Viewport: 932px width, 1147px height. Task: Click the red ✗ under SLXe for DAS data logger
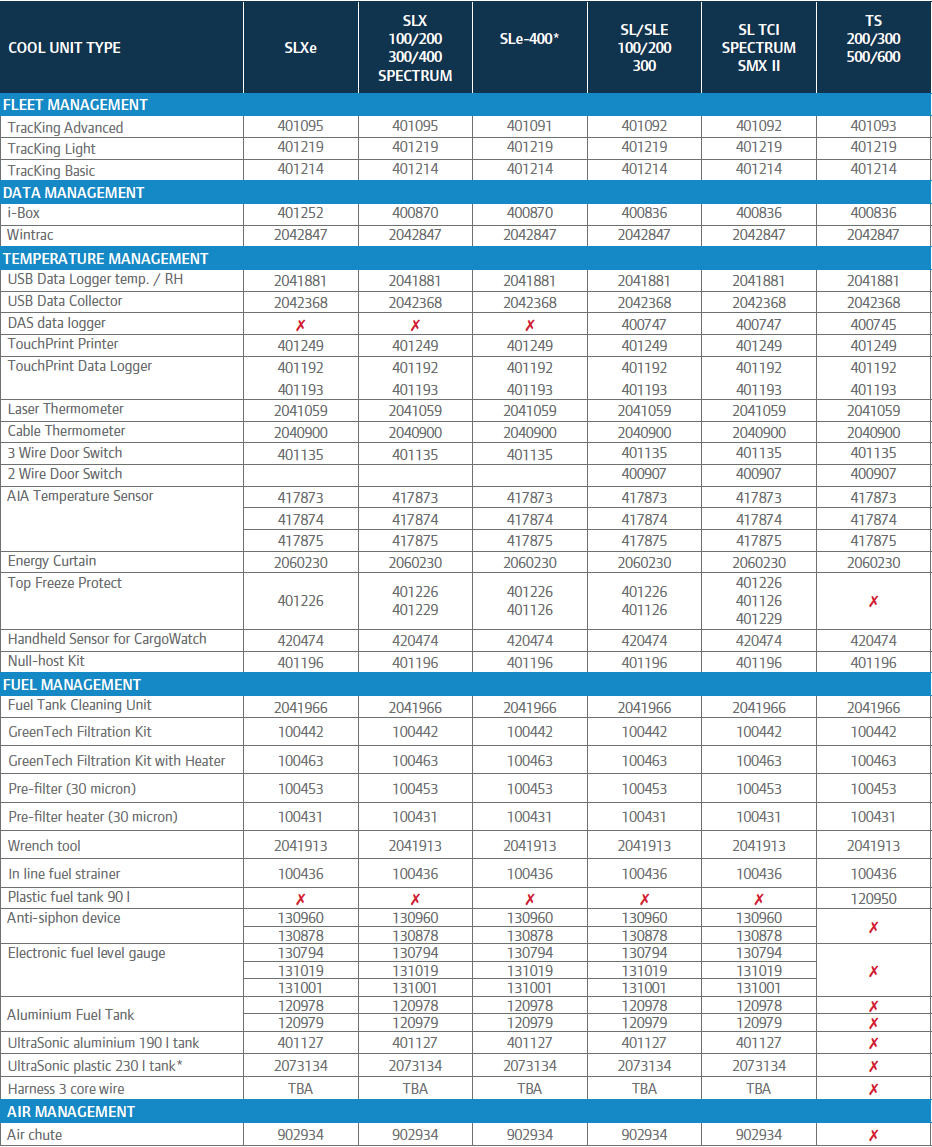point(300,322)
